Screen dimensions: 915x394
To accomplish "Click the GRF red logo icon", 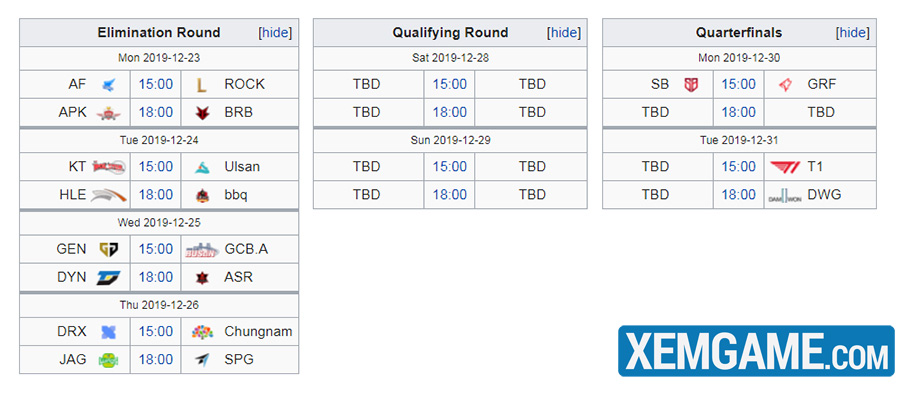I will pos(785,85).
